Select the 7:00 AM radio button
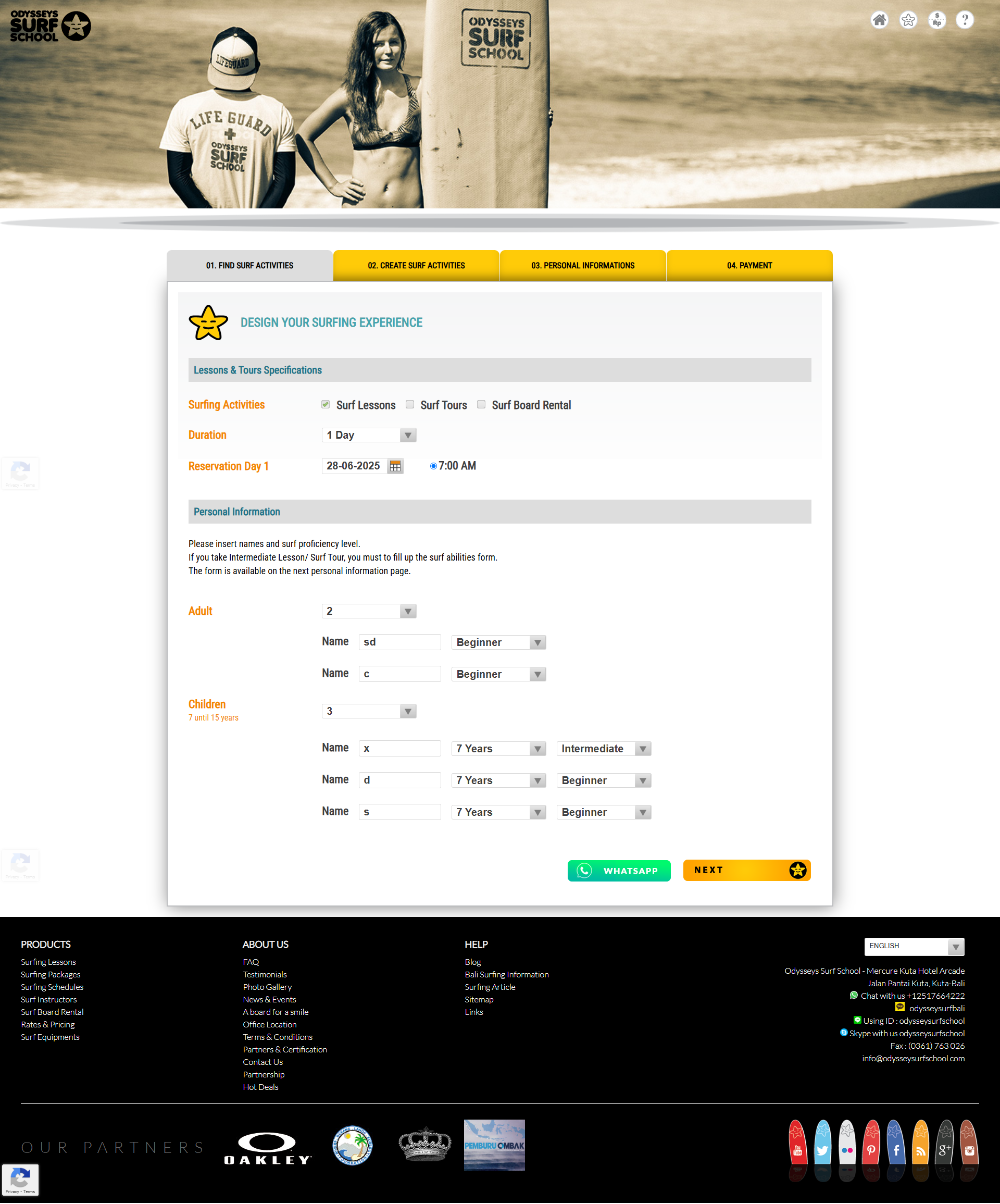The width and height of the screenshot is (1000, 1204). click(x=433, y=466)
